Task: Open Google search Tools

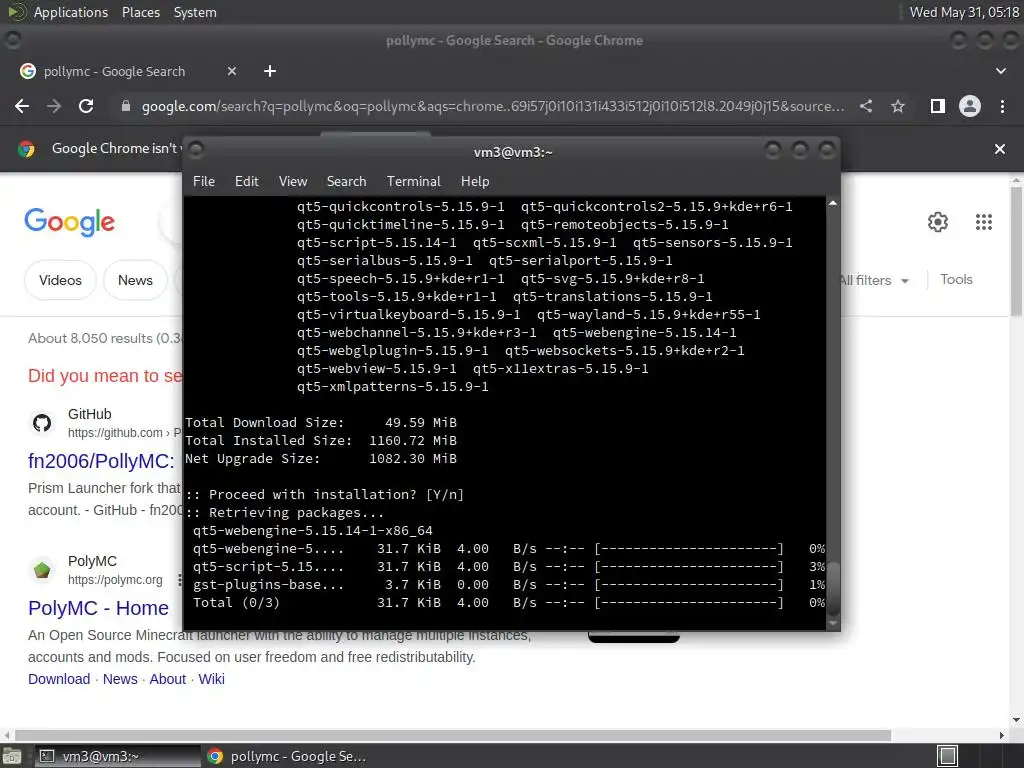Action: (x=956, y=280)
